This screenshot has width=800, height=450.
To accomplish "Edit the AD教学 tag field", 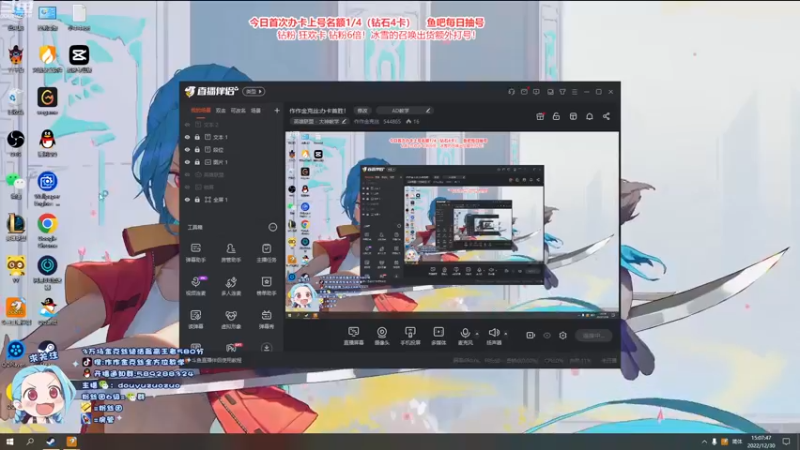I will (x=406, y=111).
